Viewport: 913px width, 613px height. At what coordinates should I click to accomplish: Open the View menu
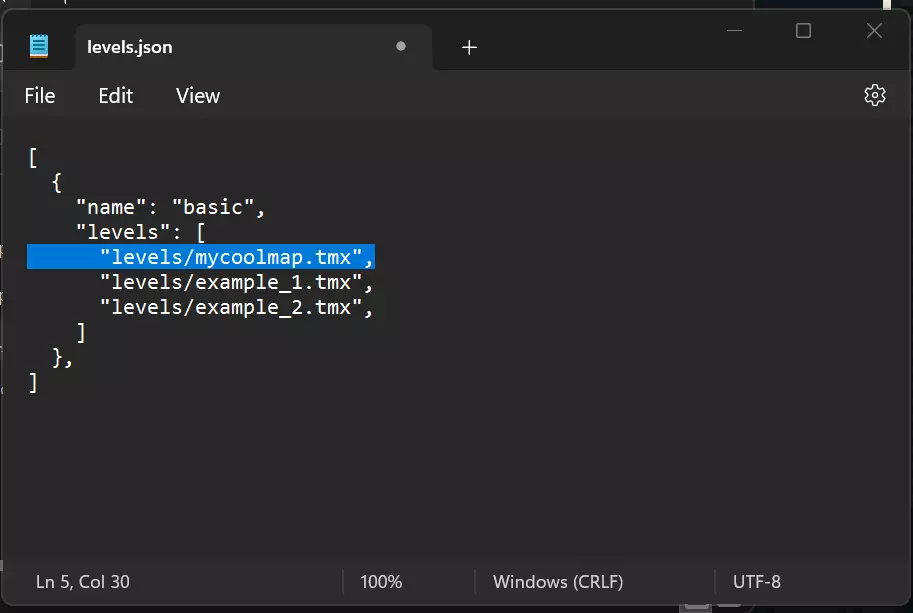pos(198,96)
